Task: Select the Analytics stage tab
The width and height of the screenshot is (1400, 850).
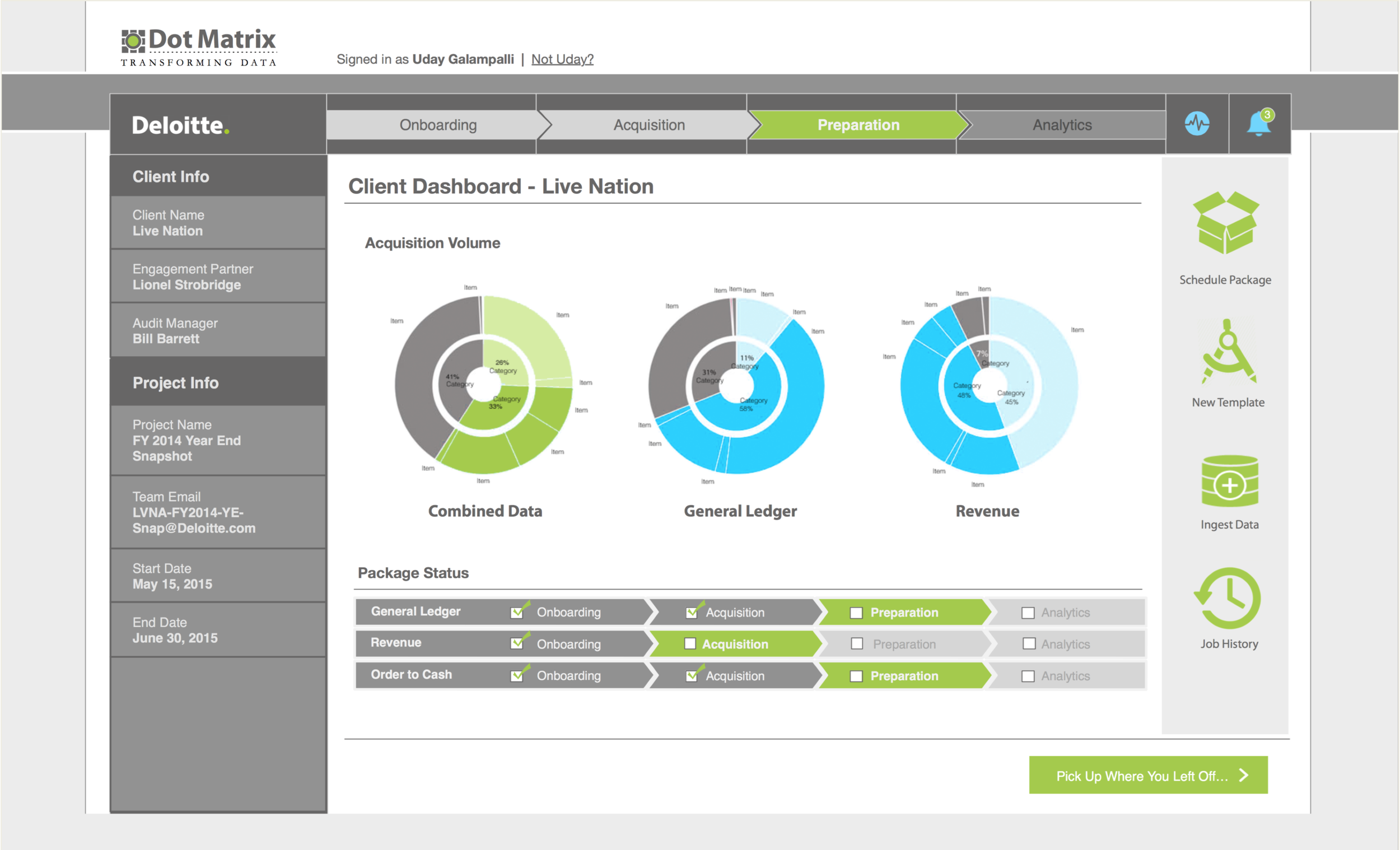Action: 1061,125
